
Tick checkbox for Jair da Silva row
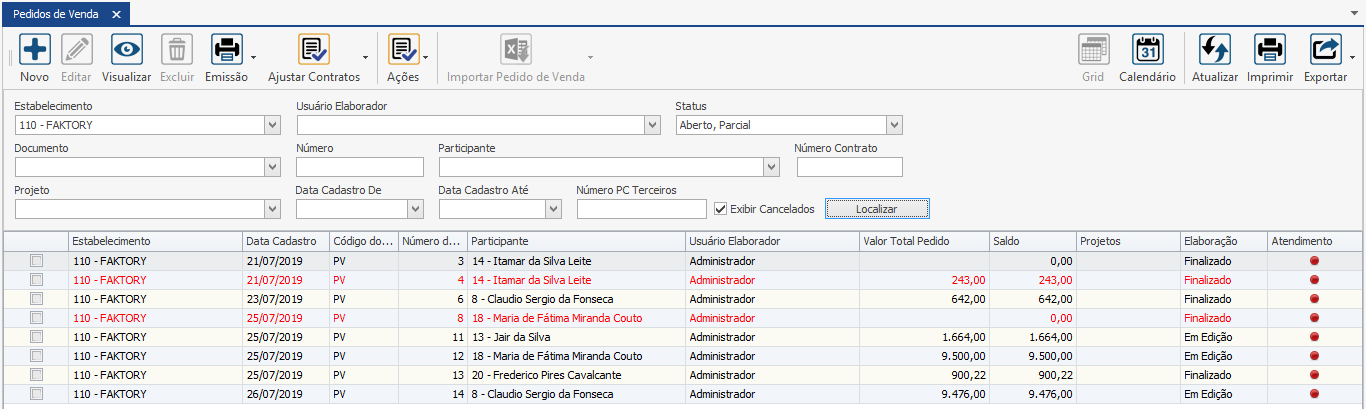click(x=37, y=337)
